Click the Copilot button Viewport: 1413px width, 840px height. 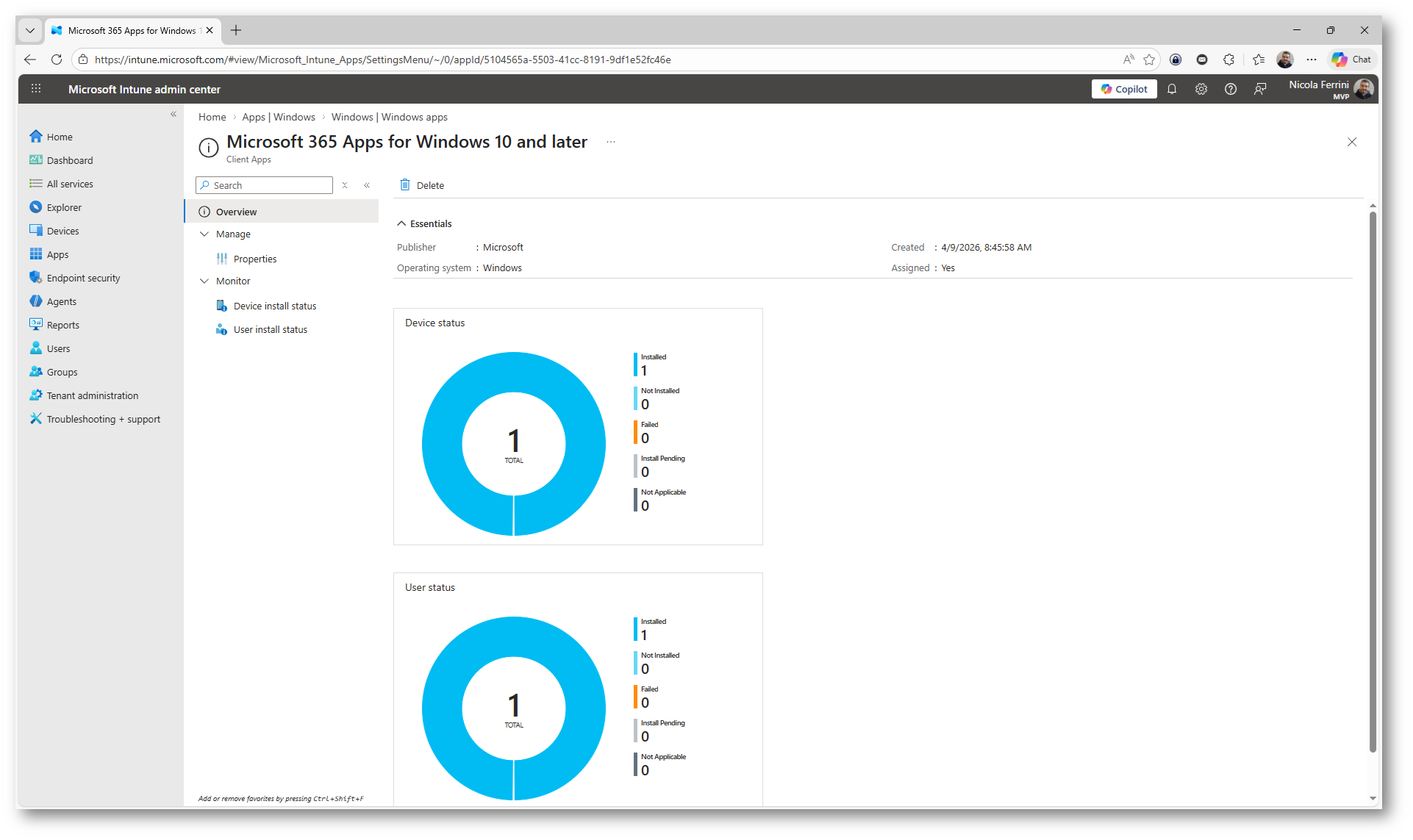pyautogui.click(x=1124, y=89)
